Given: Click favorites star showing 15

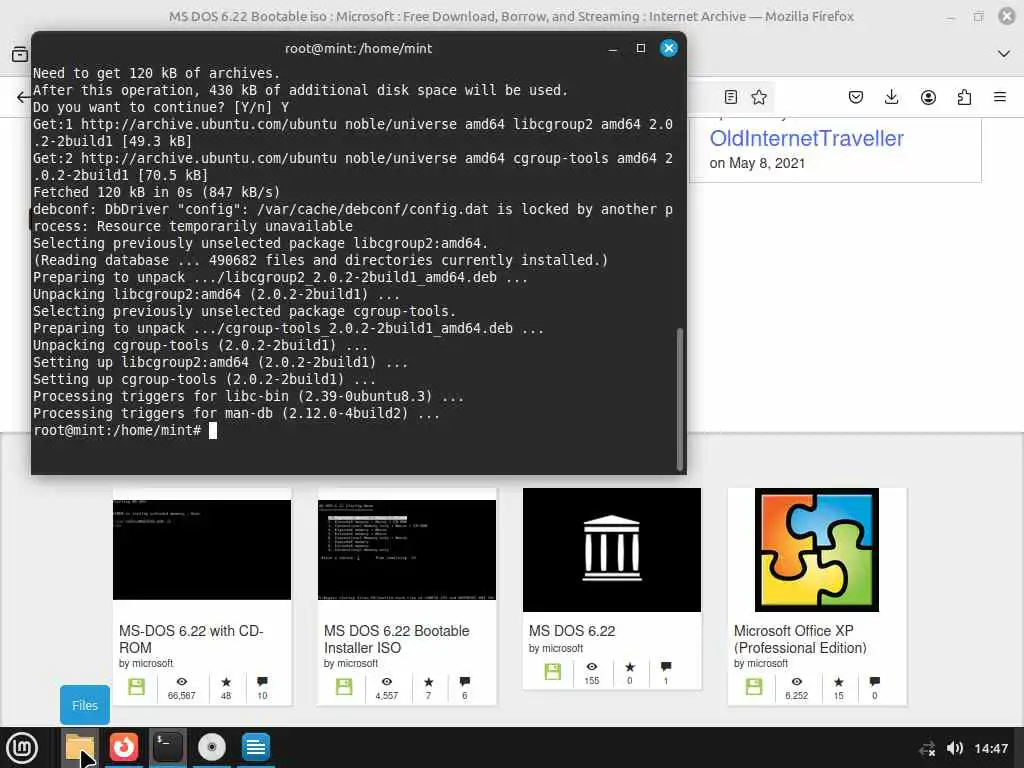Looking at the screenshot, I should tap(839, 682).
